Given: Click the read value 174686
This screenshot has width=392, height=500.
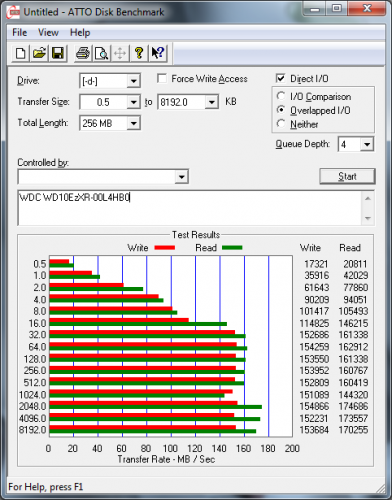Looking at the screenshot, I should pos(353,406).
